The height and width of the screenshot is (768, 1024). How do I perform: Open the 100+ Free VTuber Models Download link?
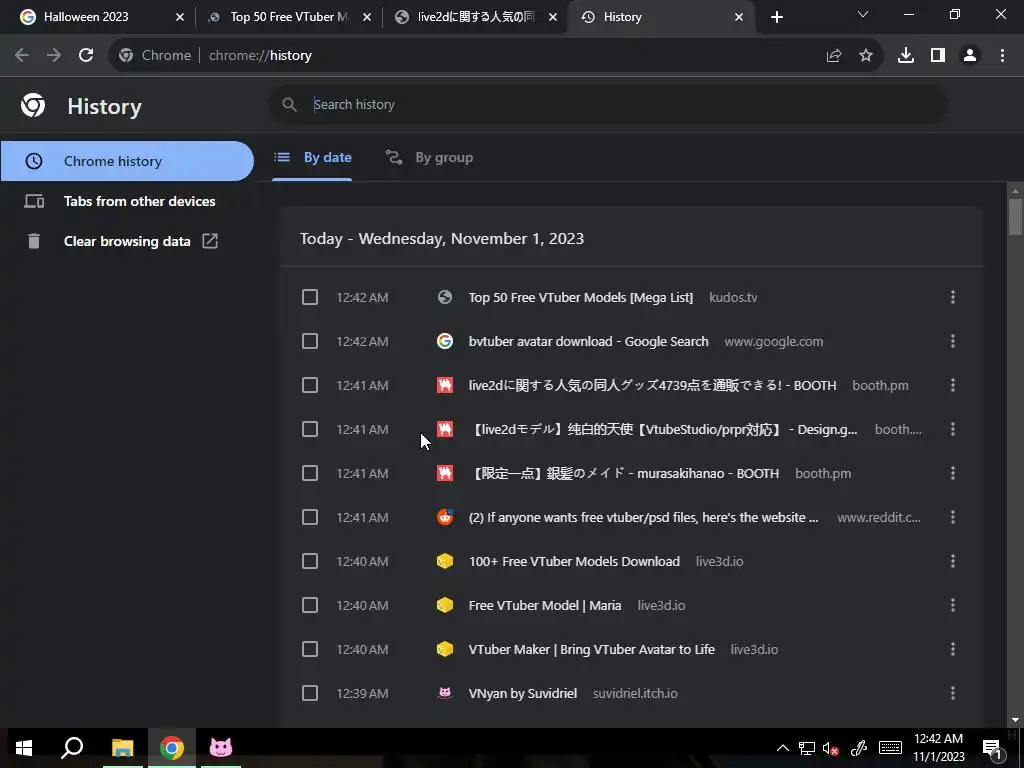click(x=574, y=561)
